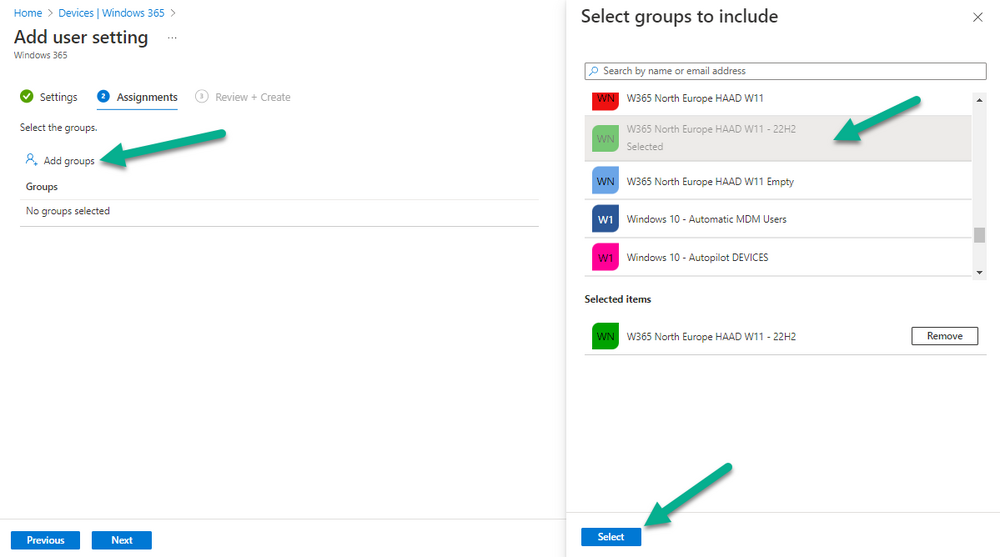
Task: Click the Add groups link
Action: point(69,161)
